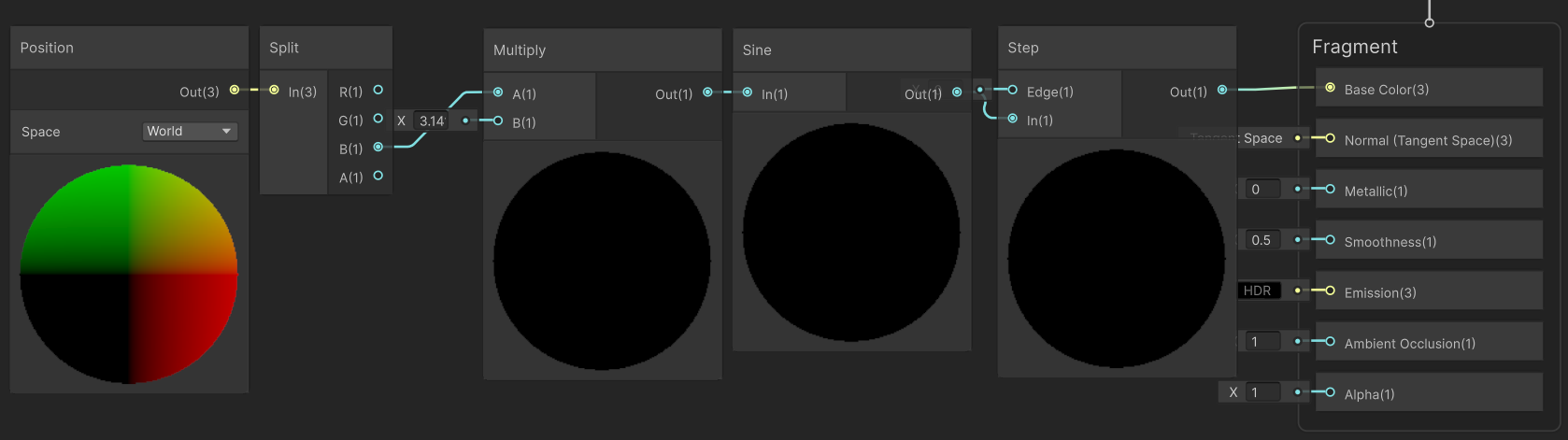Screen dimensions: 1568x440
Task: Click the Step node Edge(1) input port
Action: pos(1013,90)
